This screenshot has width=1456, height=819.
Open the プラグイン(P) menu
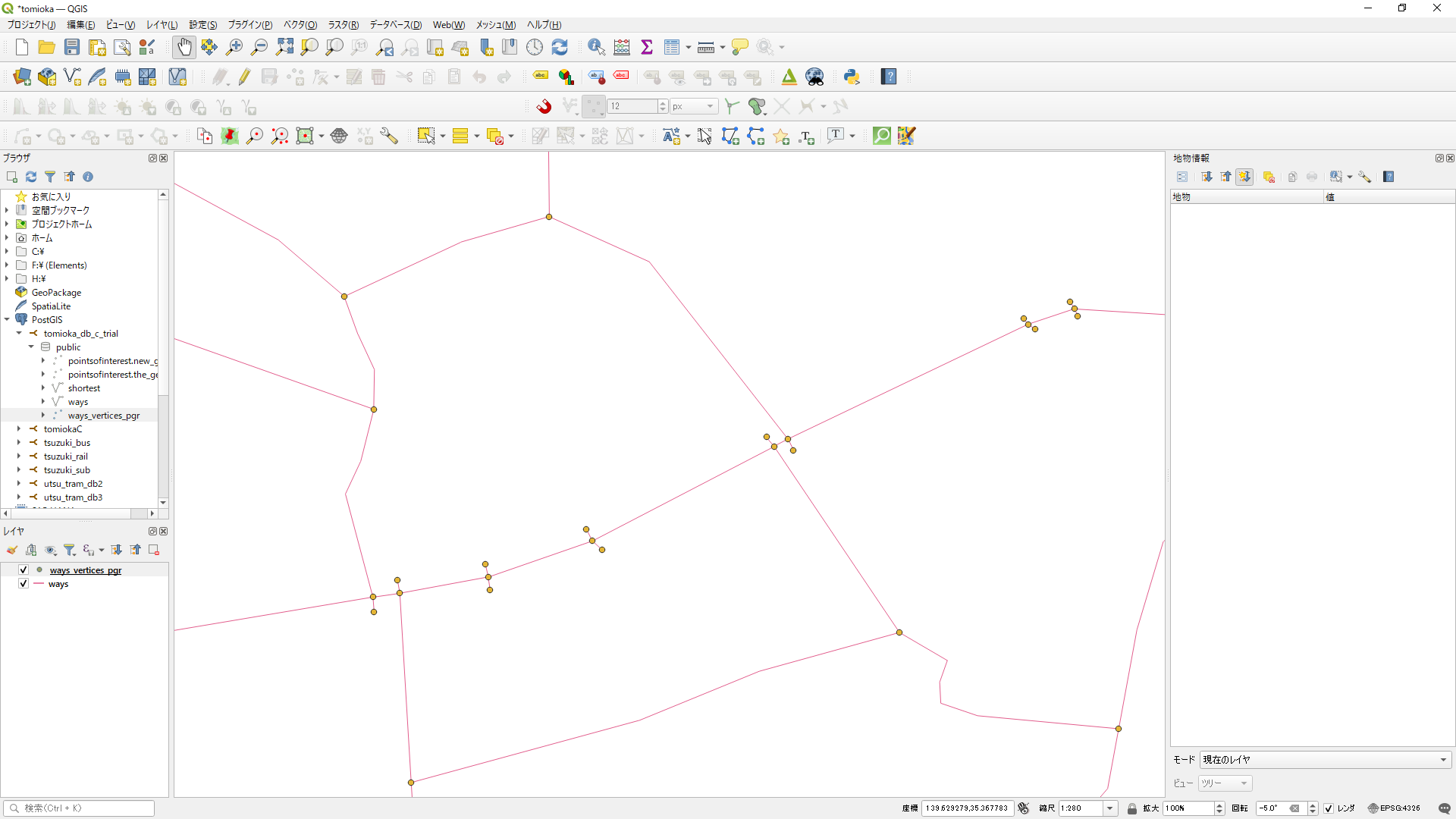click(x=249, y=25)
